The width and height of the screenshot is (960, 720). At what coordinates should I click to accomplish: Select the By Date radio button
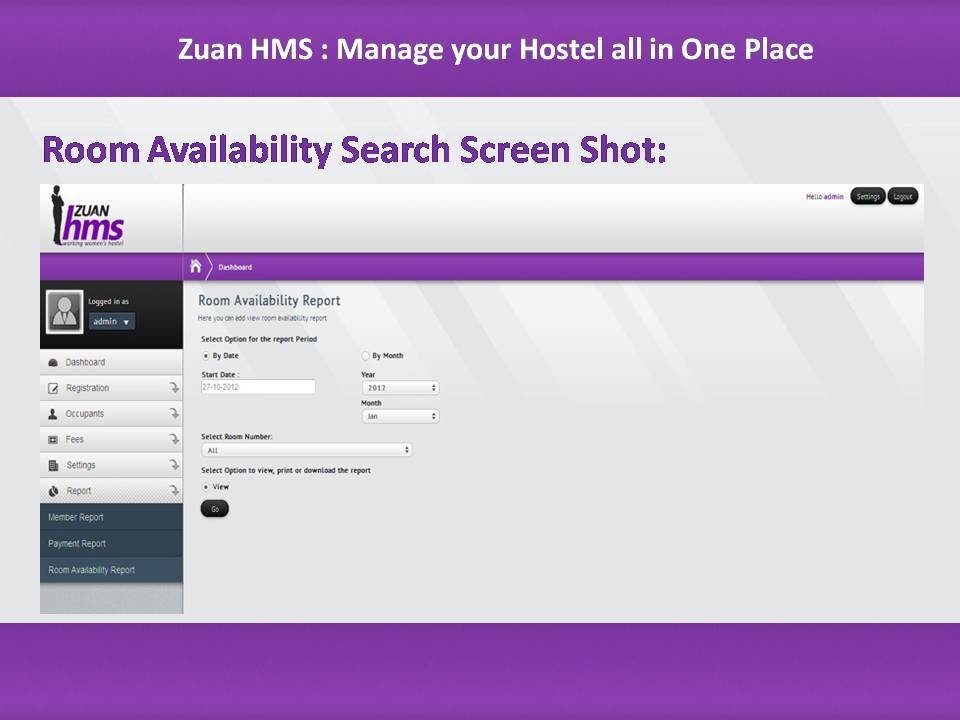point(206,356)
